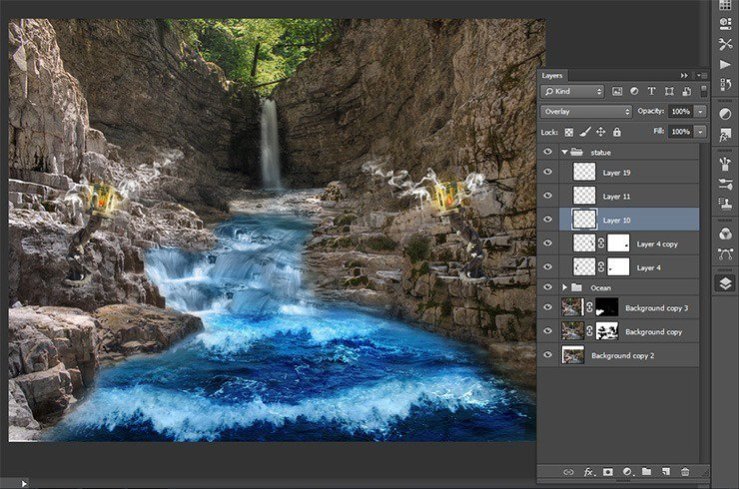739x489 pixels.
Task: Click the Background copy 3 mask thumbnail
Action: [x=606, y=308]
